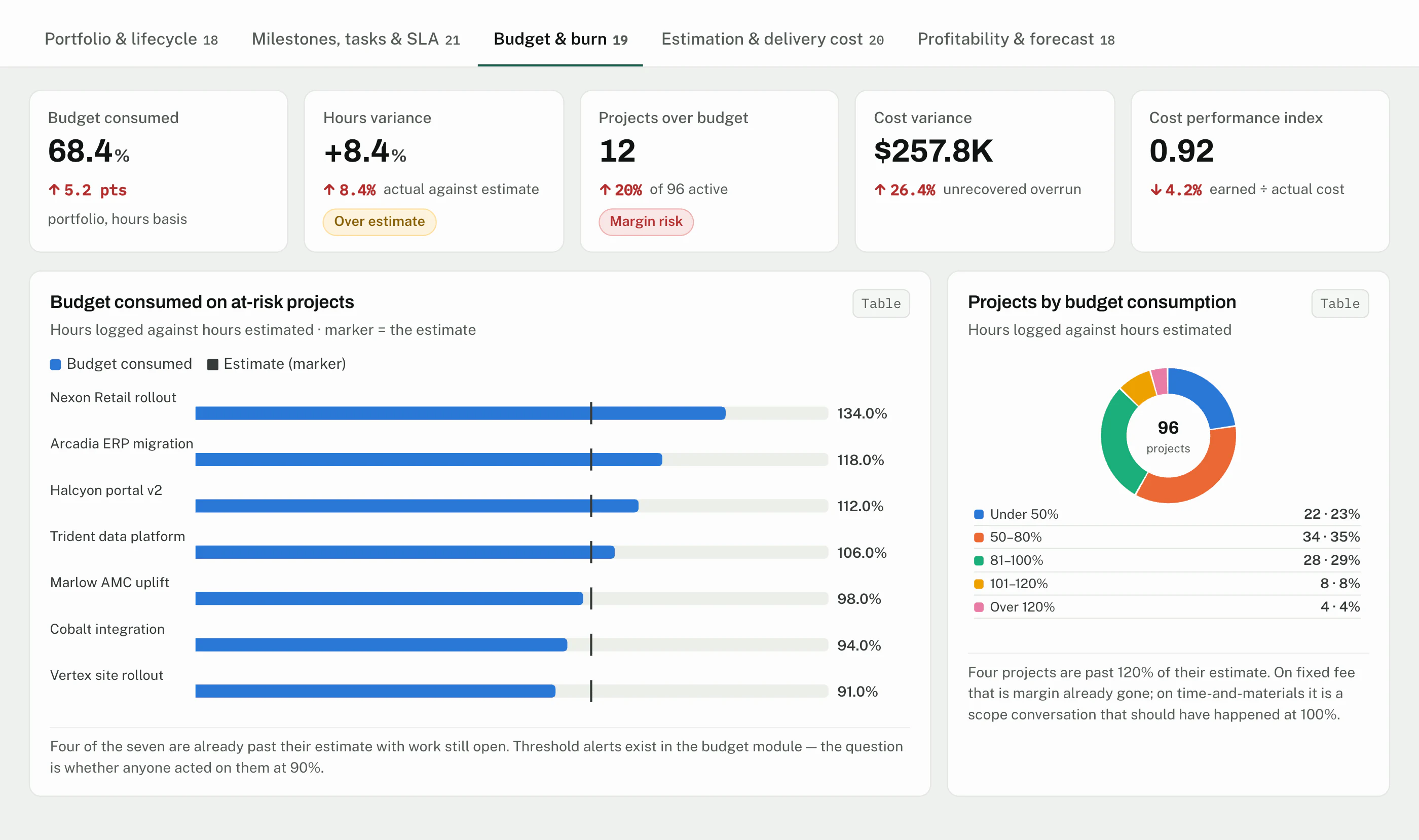Click the up arrow beside 26.4%

[x=879, y=189]
